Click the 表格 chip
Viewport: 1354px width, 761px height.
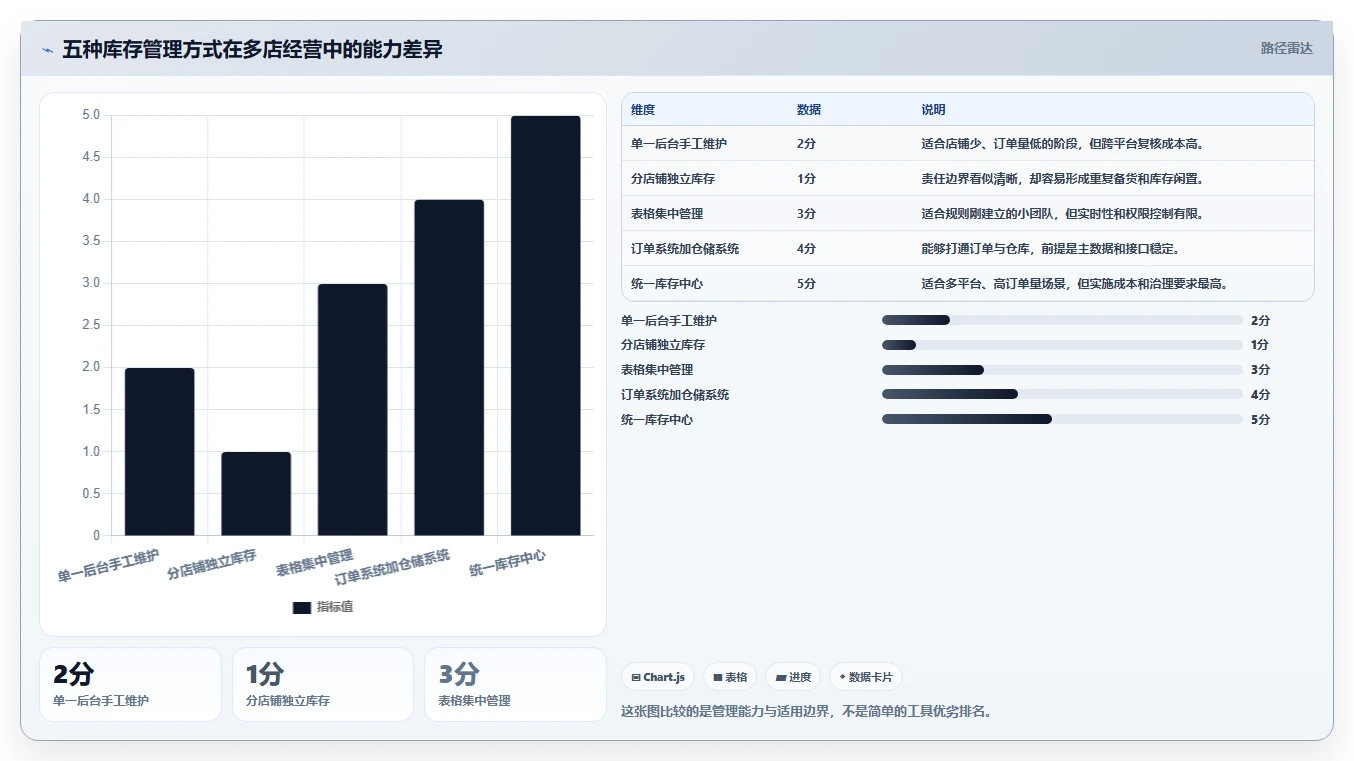tap(730, 677)
